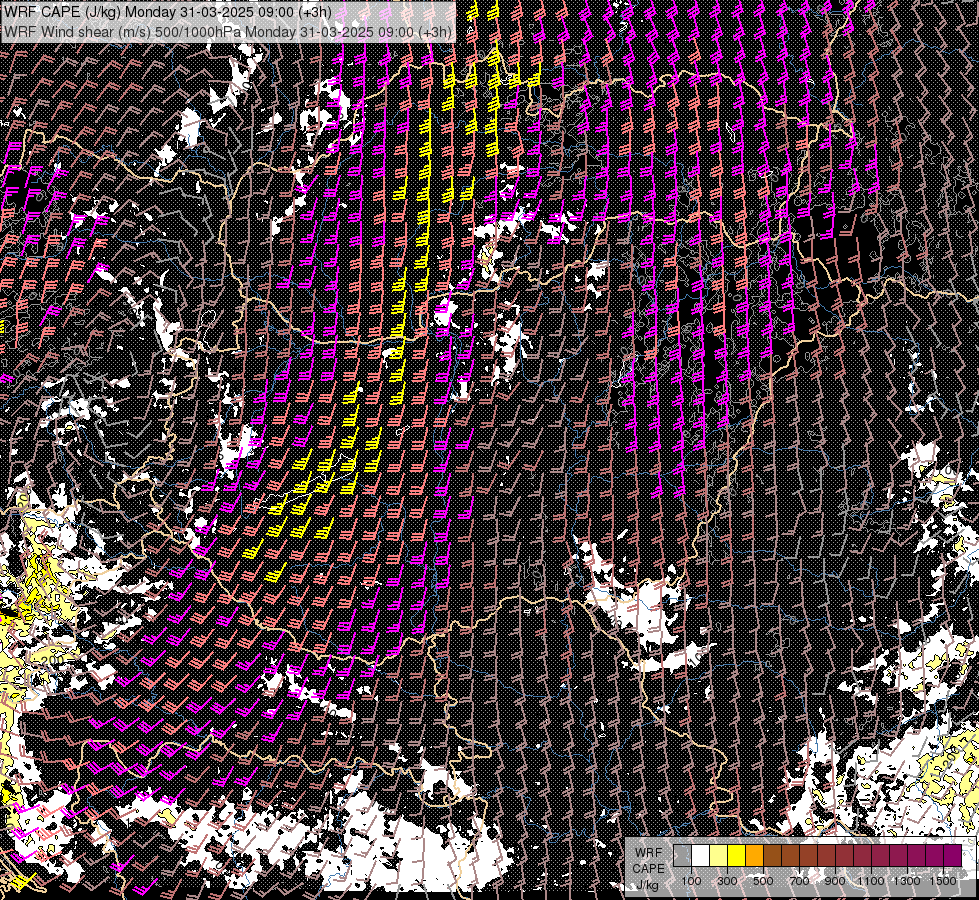Click the orange CAPE legend swatch
Viewport: 979px width, 900px height.
pyautogui.click(x=755, y=856)
